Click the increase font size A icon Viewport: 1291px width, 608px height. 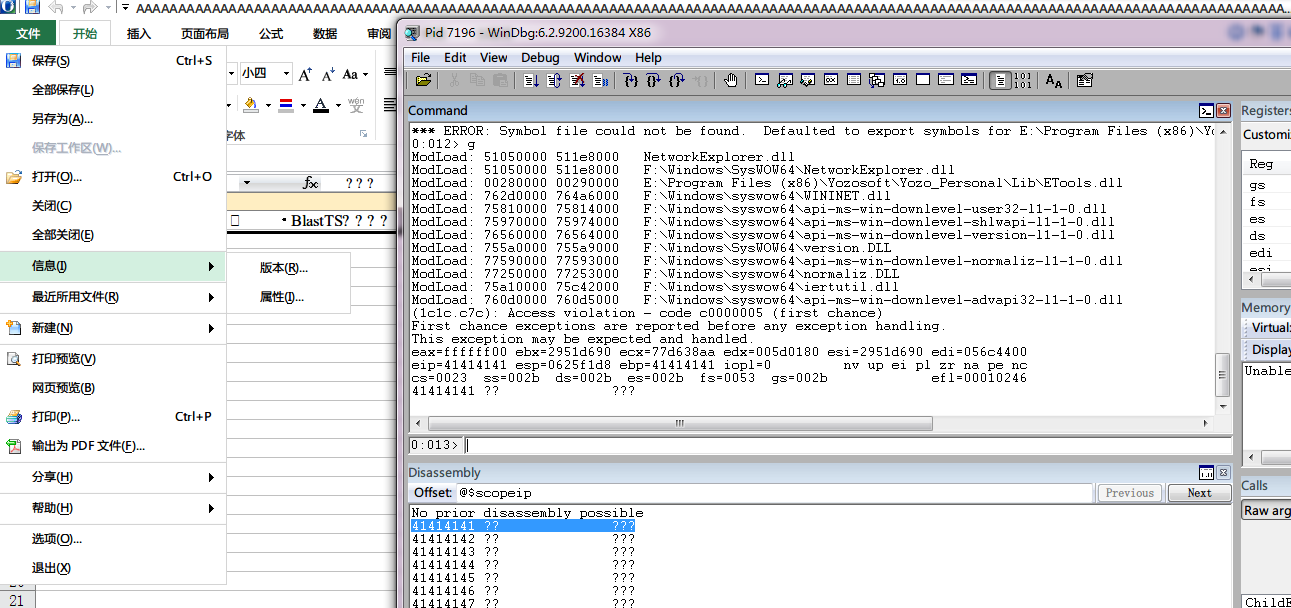click(305, 74)
